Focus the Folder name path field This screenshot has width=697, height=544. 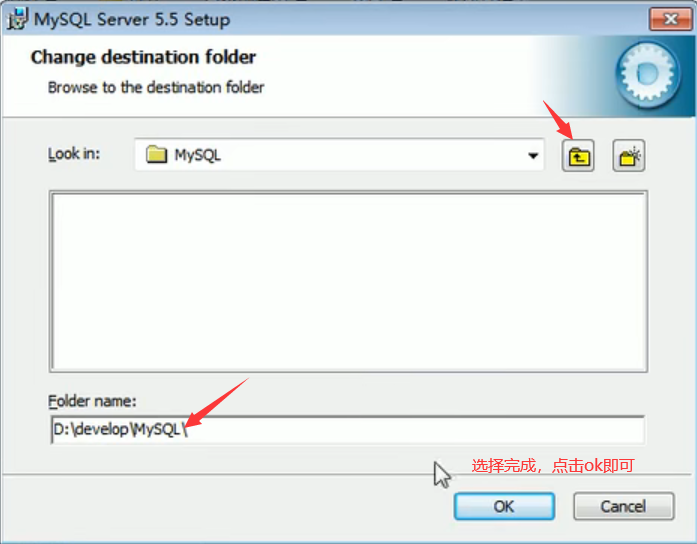tap(348, 429)
